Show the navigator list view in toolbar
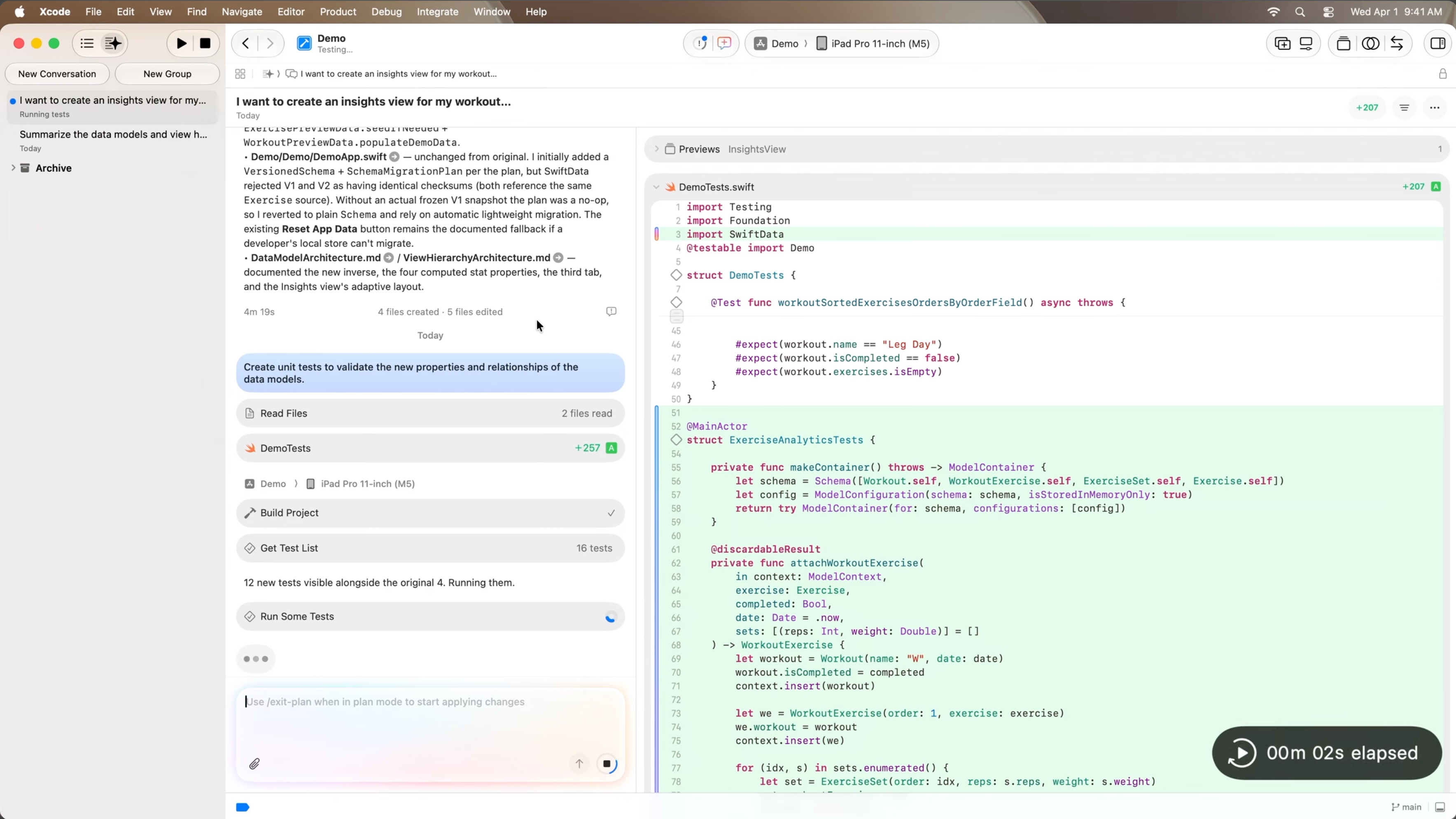Image resolution: width=1456 pixels, height=819 pixels. pyautogui.click(x=87, y=44)
